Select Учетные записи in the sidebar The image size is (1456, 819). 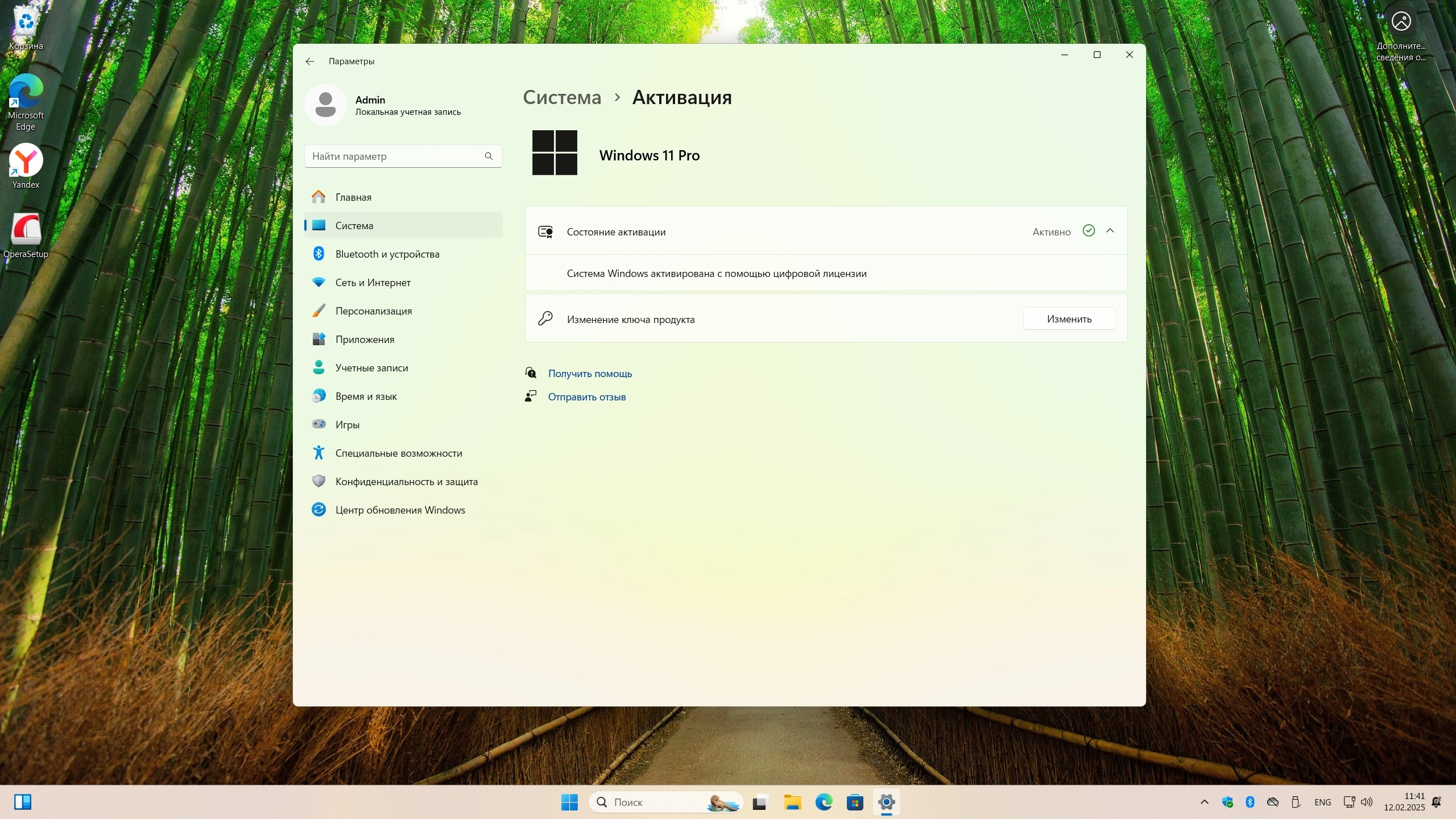coord(371,368)
